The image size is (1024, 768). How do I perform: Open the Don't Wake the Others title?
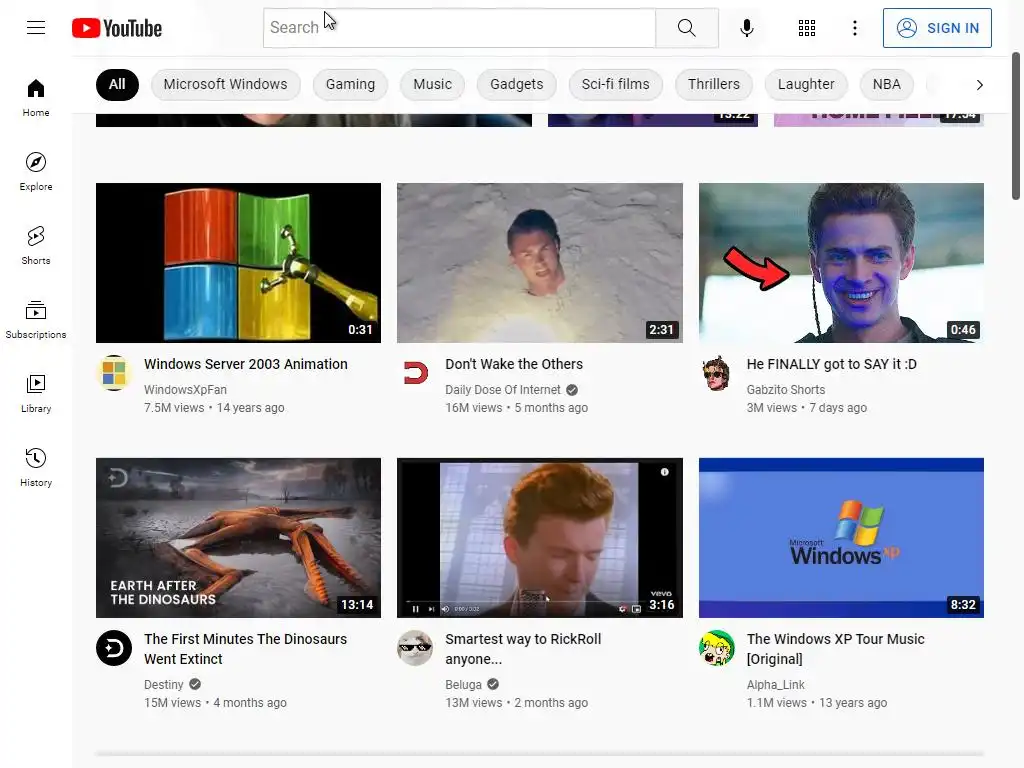point(514,364)
